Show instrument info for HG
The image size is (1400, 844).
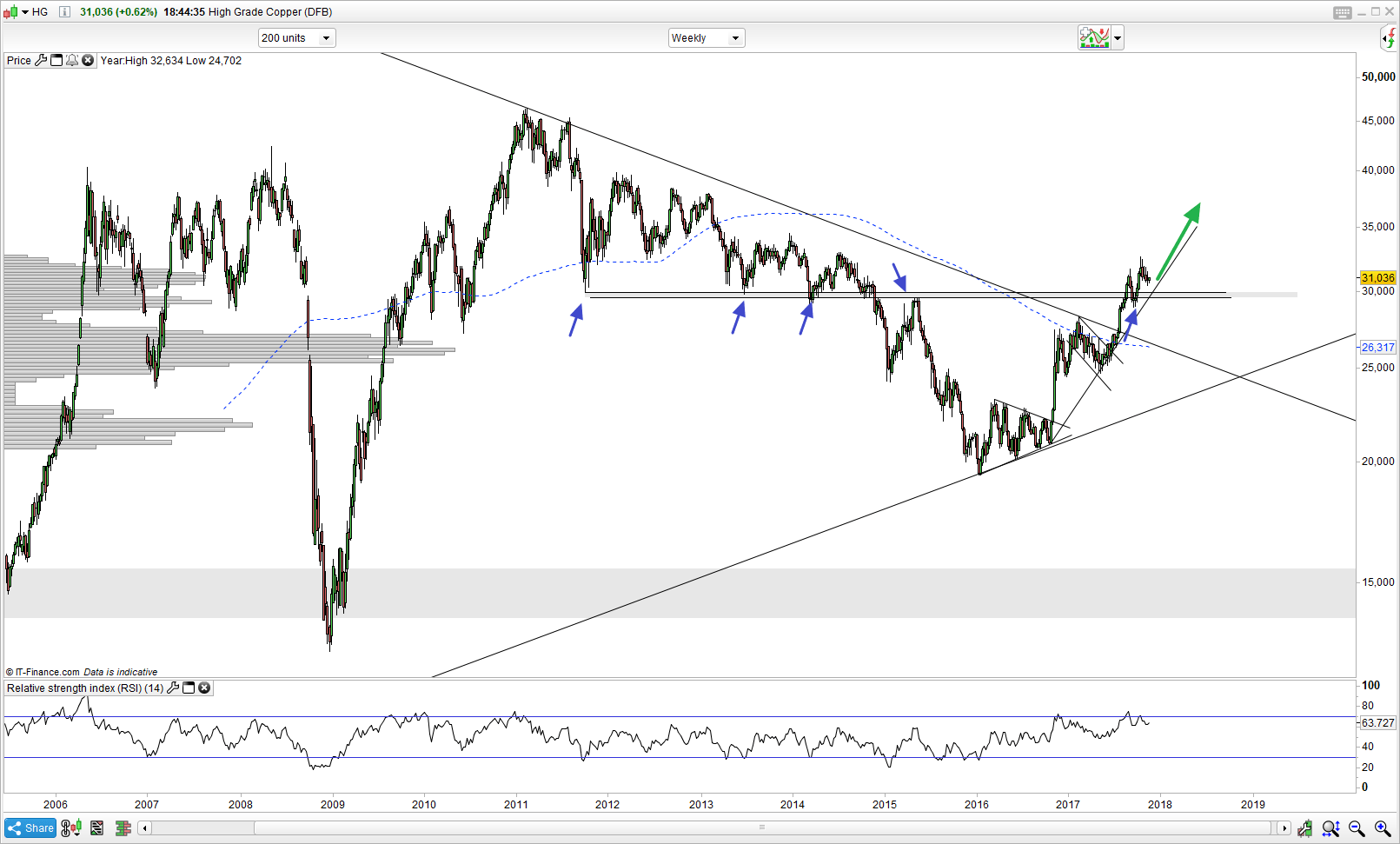pyautogui.click(x=64, y=11)
